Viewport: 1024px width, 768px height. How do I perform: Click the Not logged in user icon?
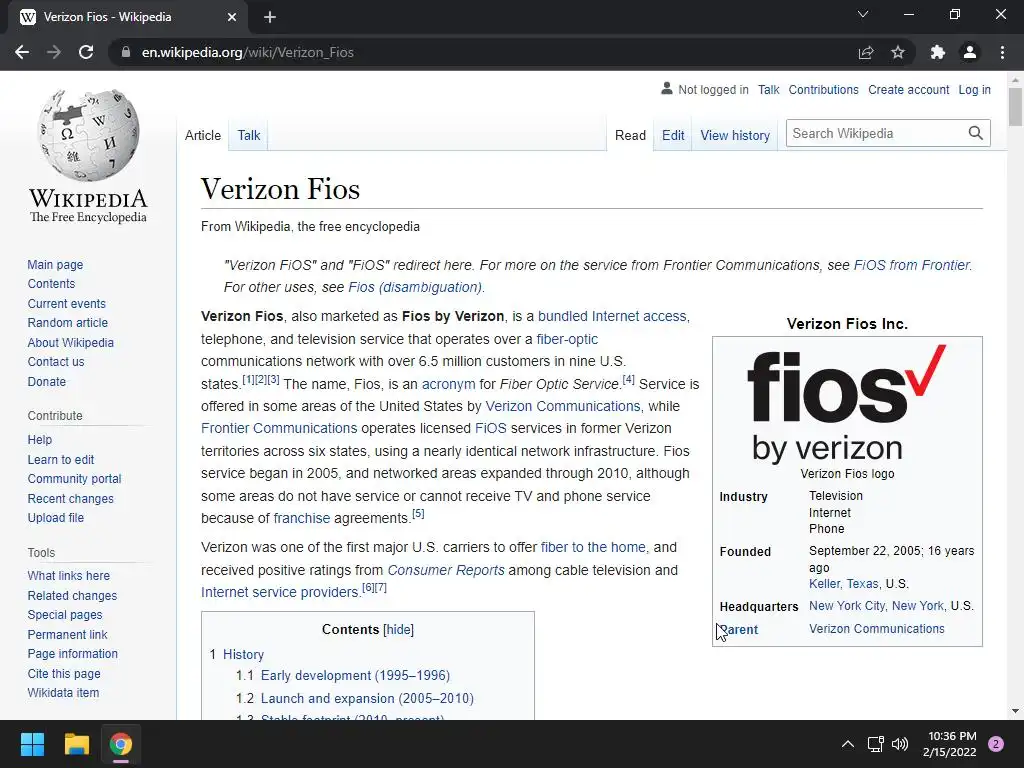pos(666,88)
